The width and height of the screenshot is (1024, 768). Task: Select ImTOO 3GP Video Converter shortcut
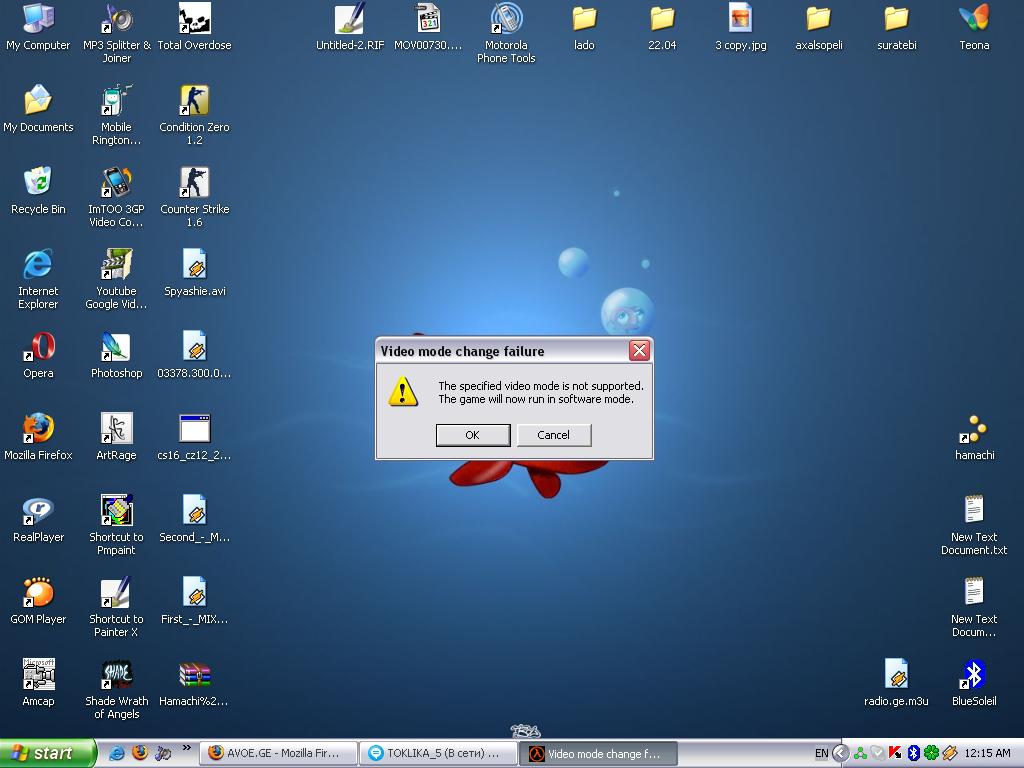(x=116, y=197)
